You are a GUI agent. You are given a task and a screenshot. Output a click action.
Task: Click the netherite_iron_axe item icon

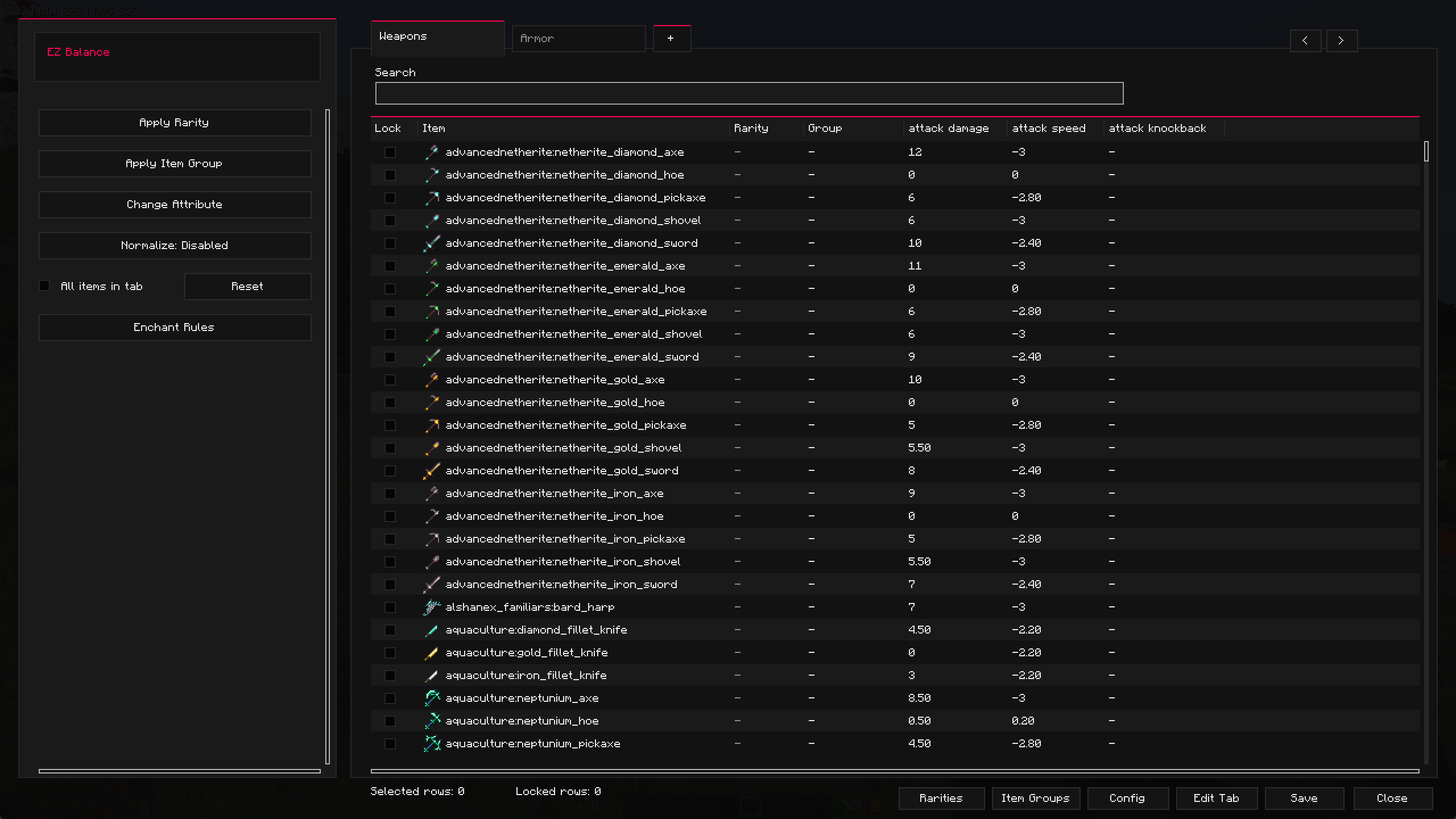click(x=432, y=493)
